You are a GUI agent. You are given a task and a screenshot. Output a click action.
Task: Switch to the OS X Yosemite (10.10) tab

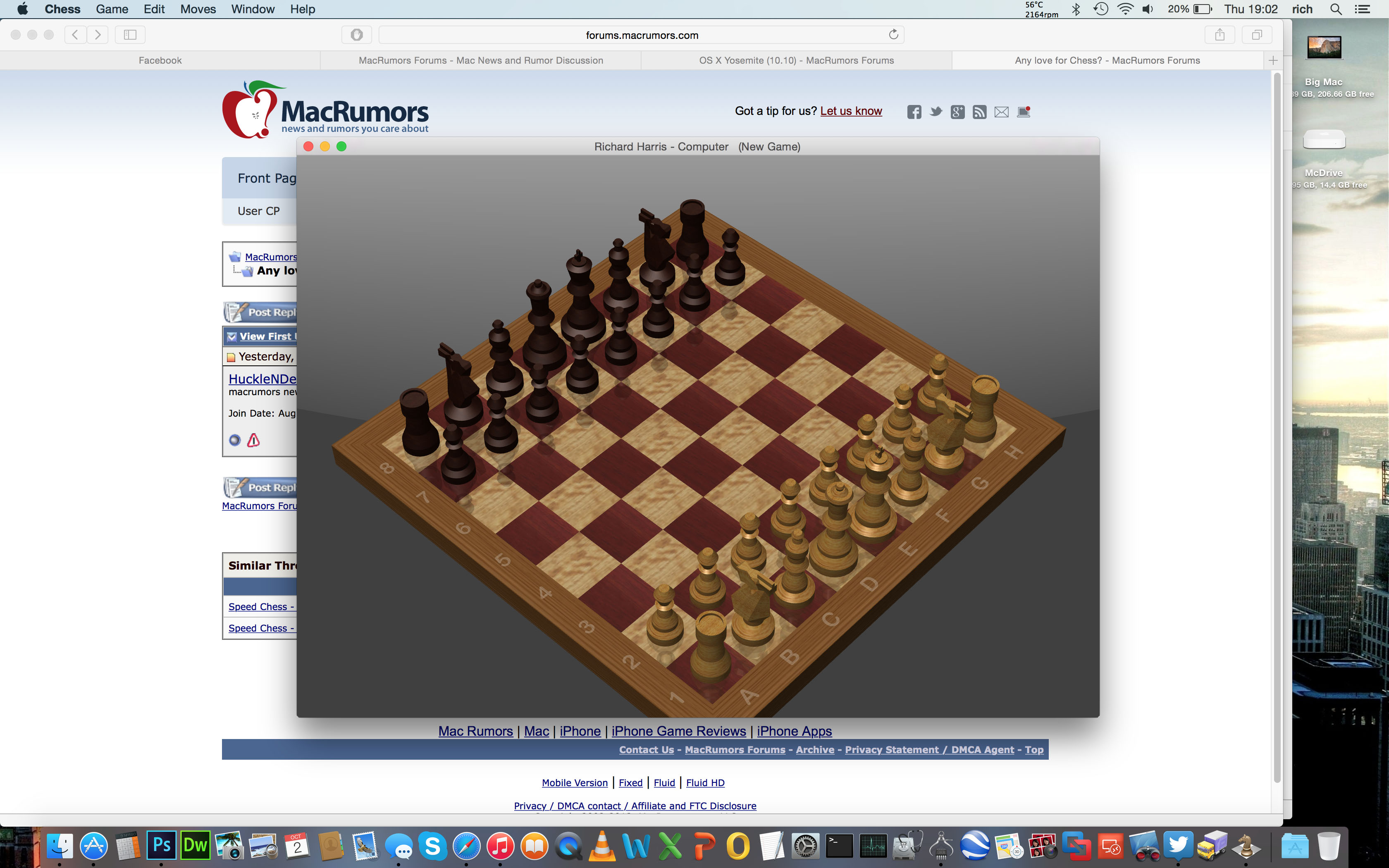click(x=796, y=60)
